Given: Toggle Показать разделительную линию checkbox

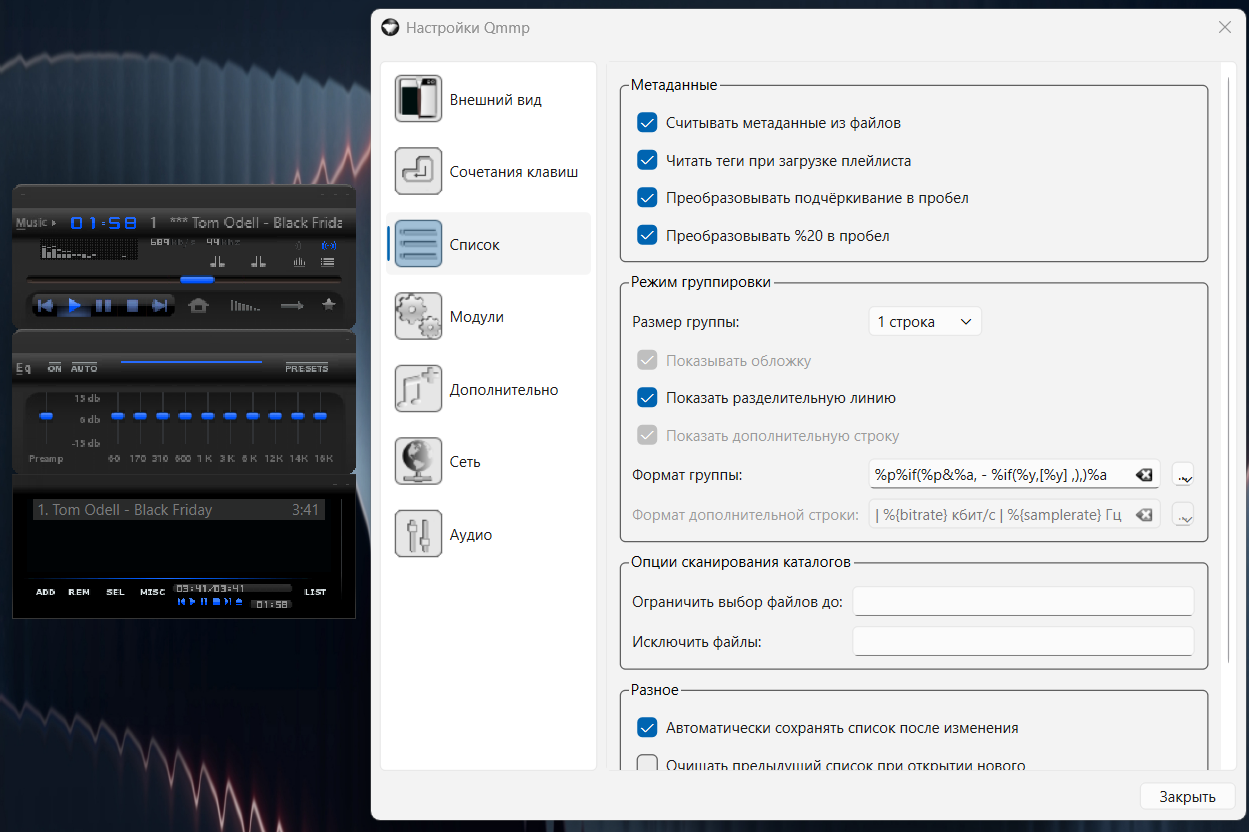Looking at the screenshot, I should tap(647, 398).
